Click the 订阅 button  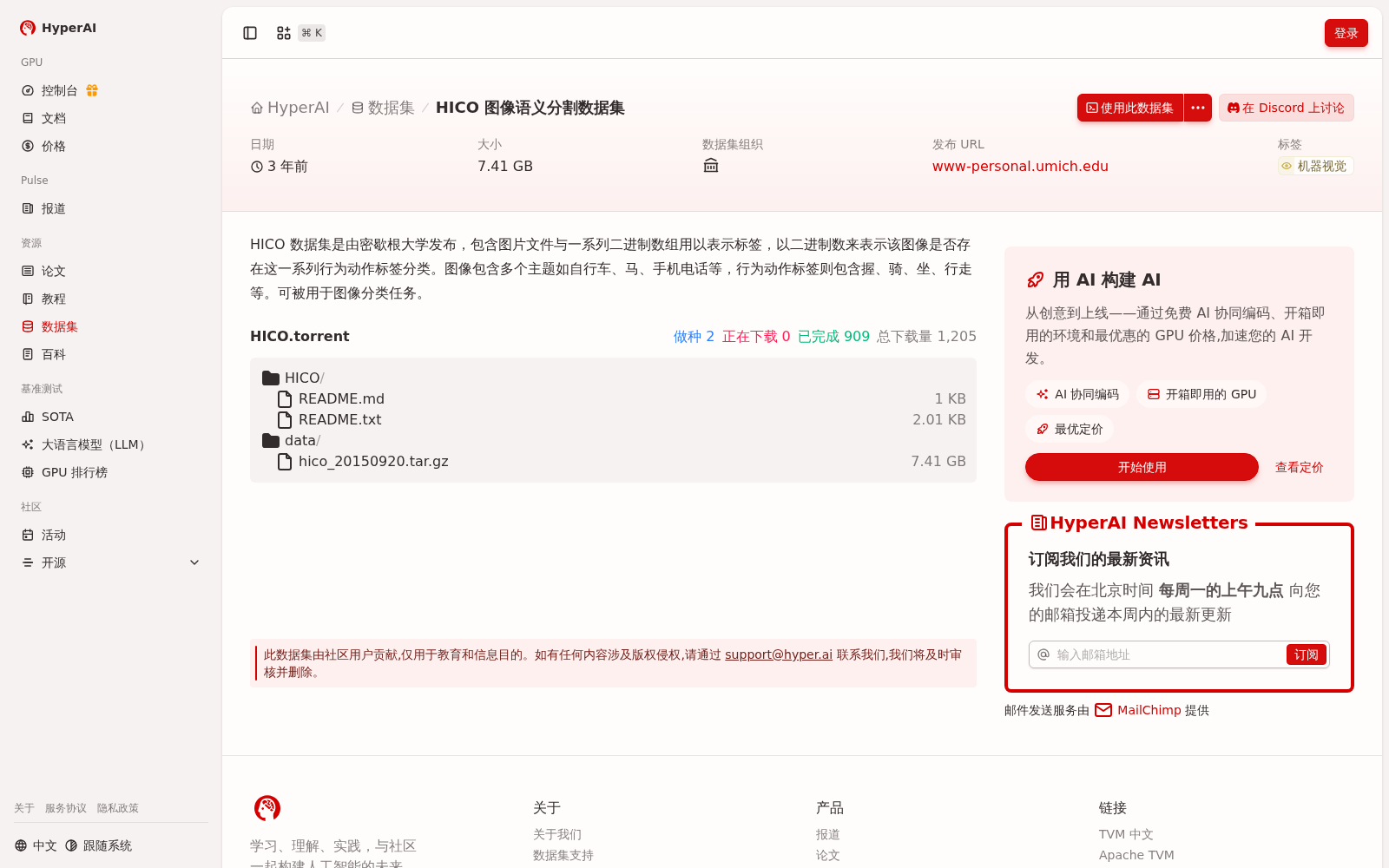[x=1307, y=654]
